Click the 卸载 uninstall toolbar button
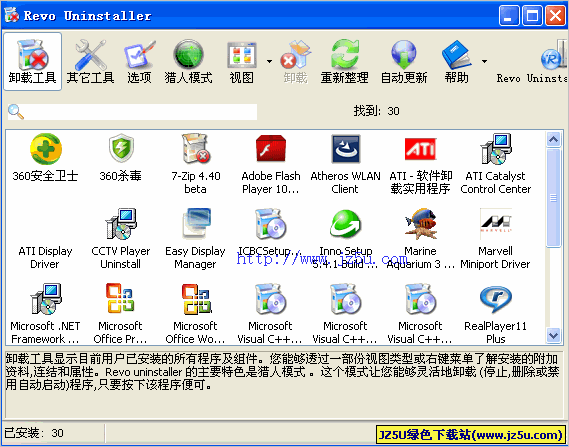The image size is (569, 447). (295, 61)
